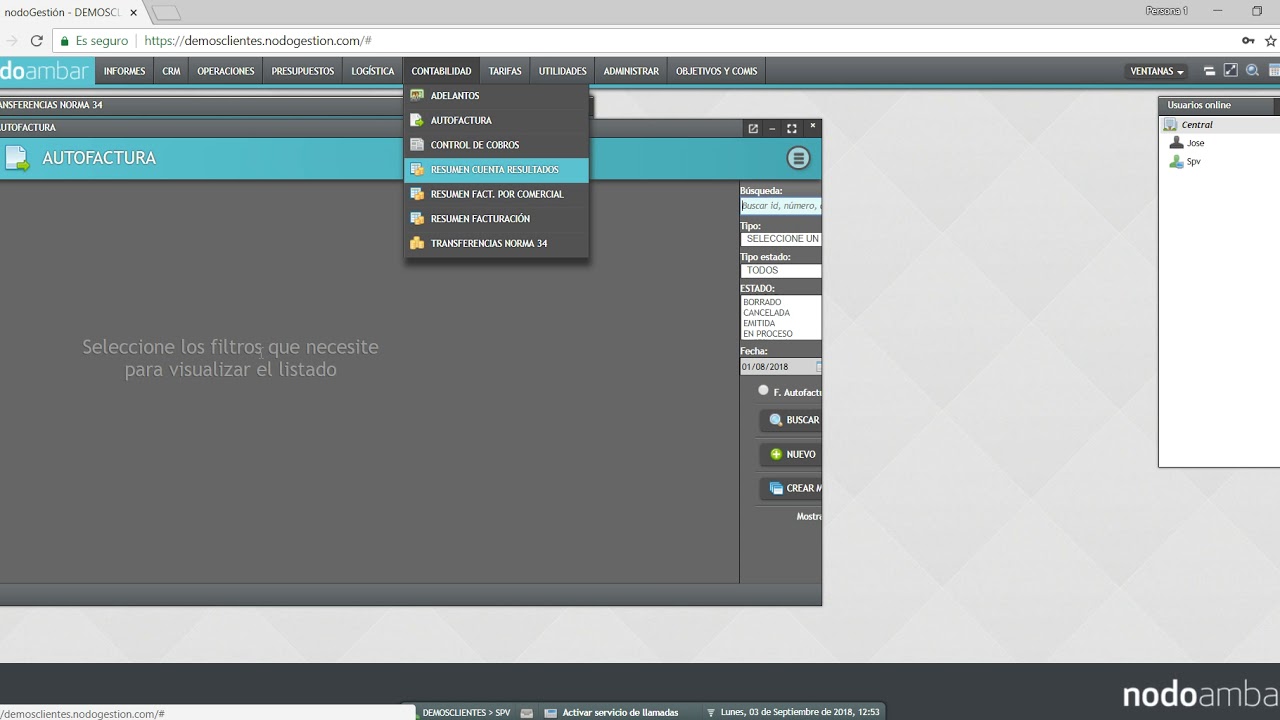Open the Presupuestos menu
The height and width of the screenshot is (720, 1280).
point(303,71)
